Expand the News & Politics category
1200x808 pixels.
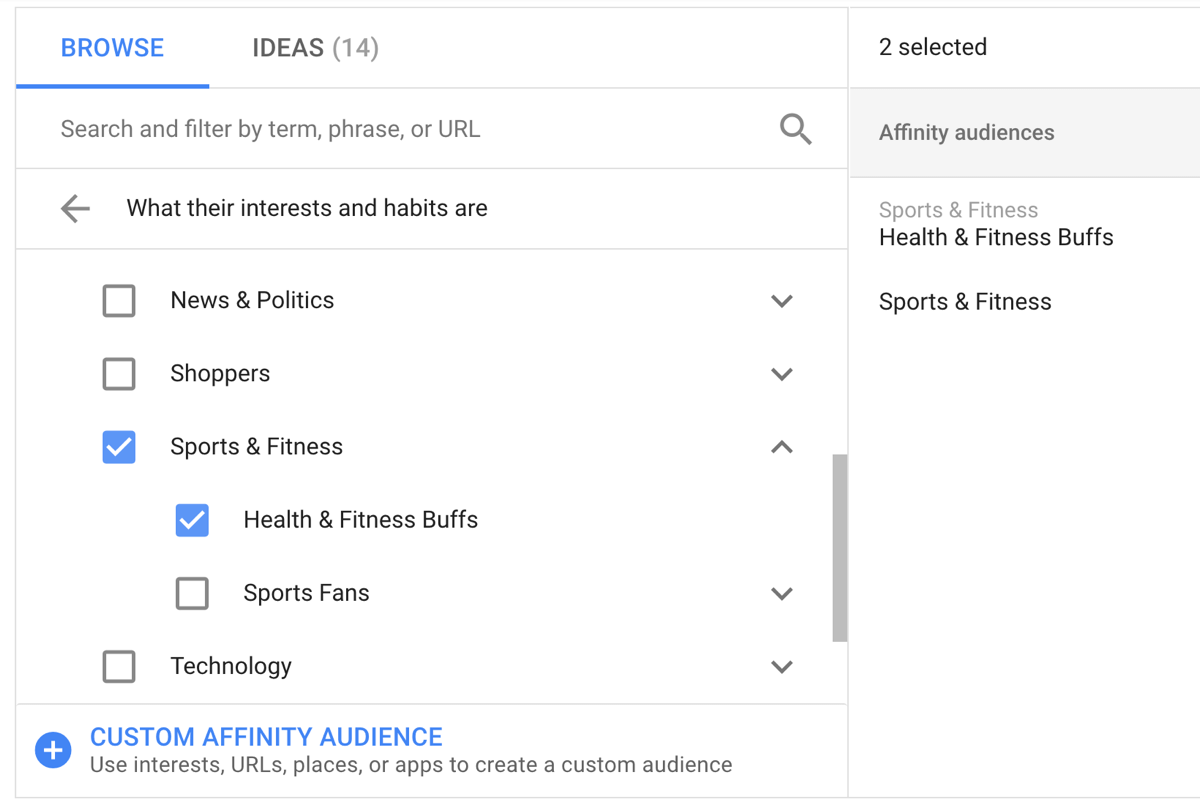click(782, 301)
